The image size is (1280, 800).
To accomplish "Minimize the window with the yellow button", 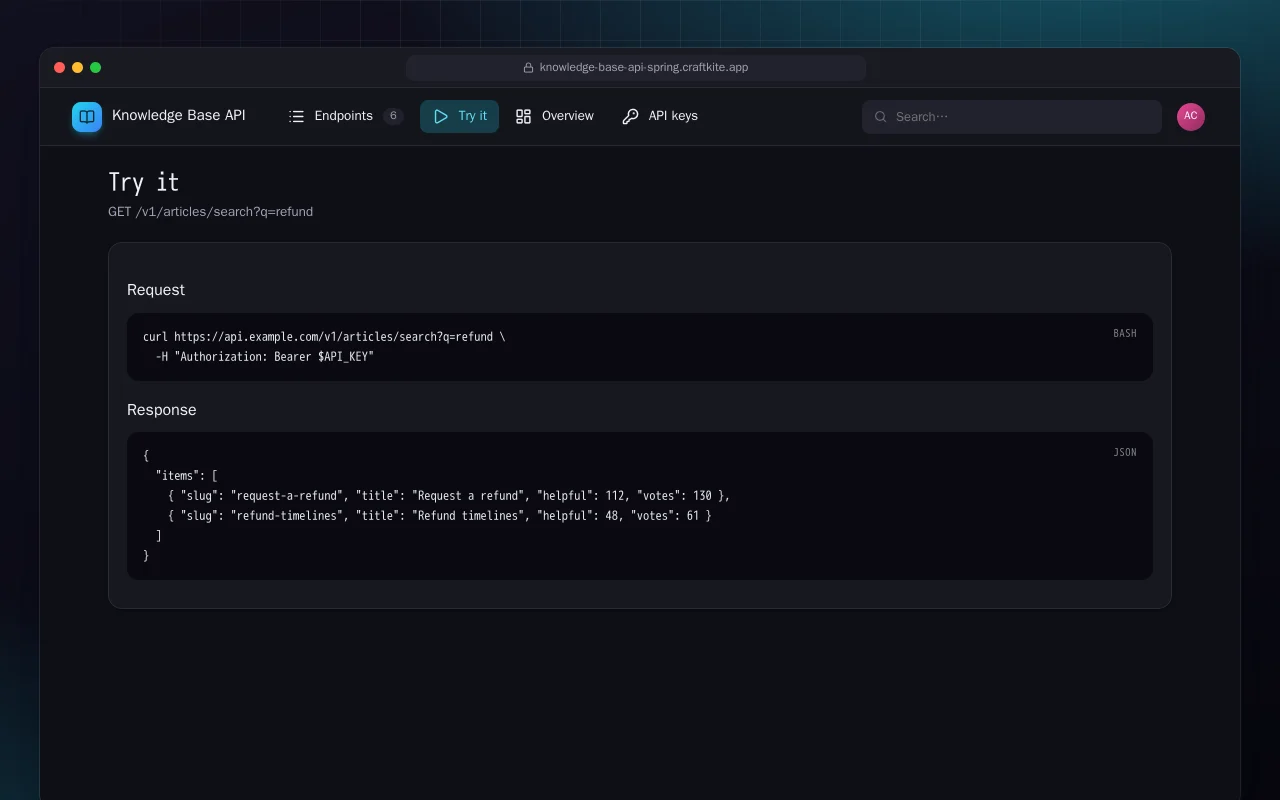I will (78, 68).
